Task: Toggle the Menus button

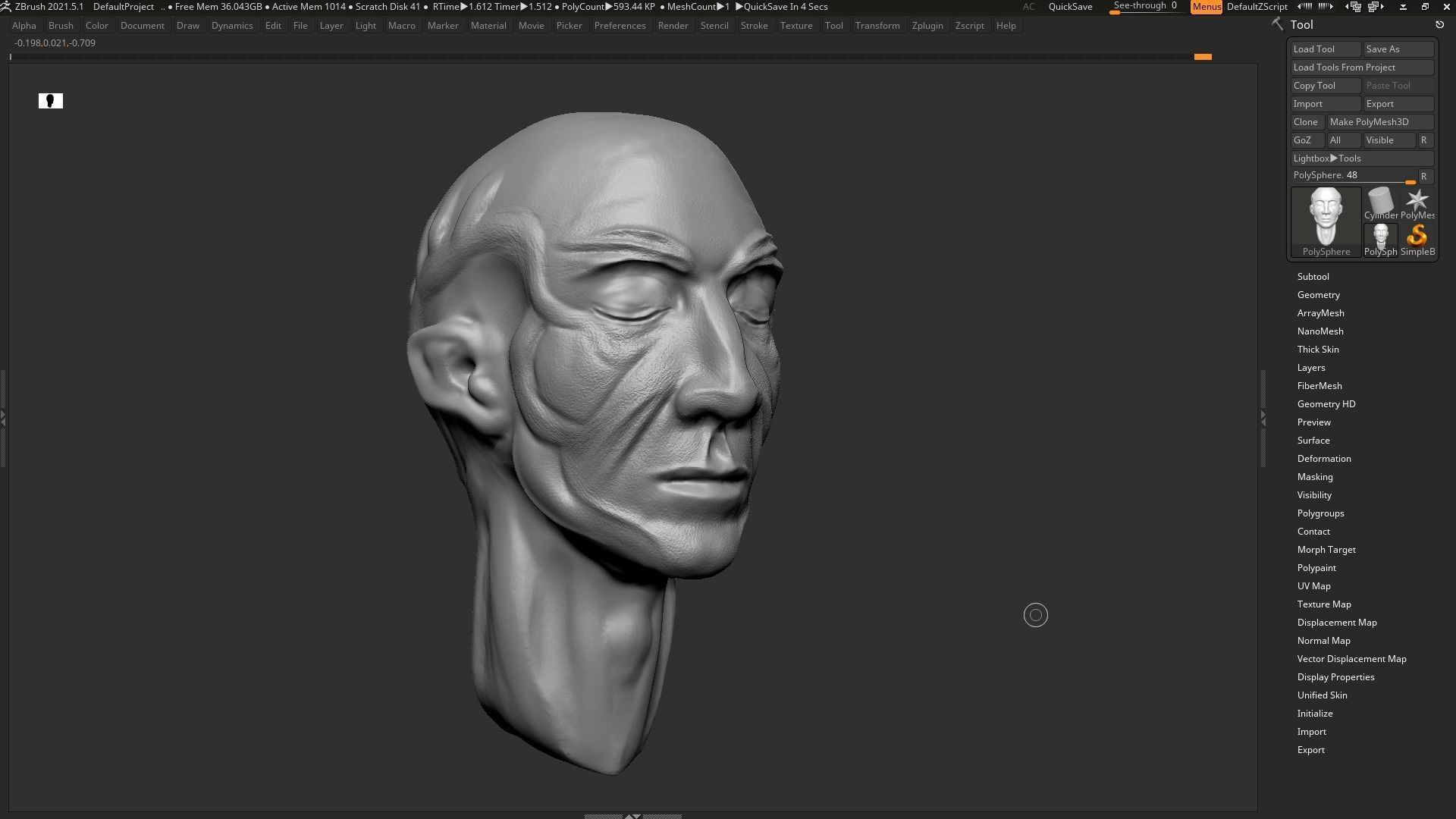Action: (x=1206, y=7)
